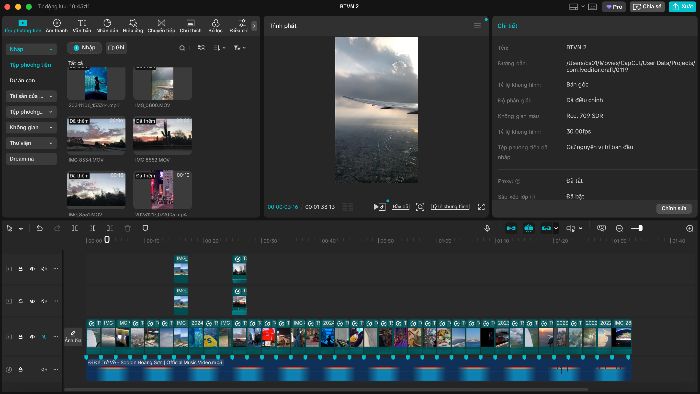
Task: Expand the preview to full screen
Action: pyautogui.click(x=481, y=207)
